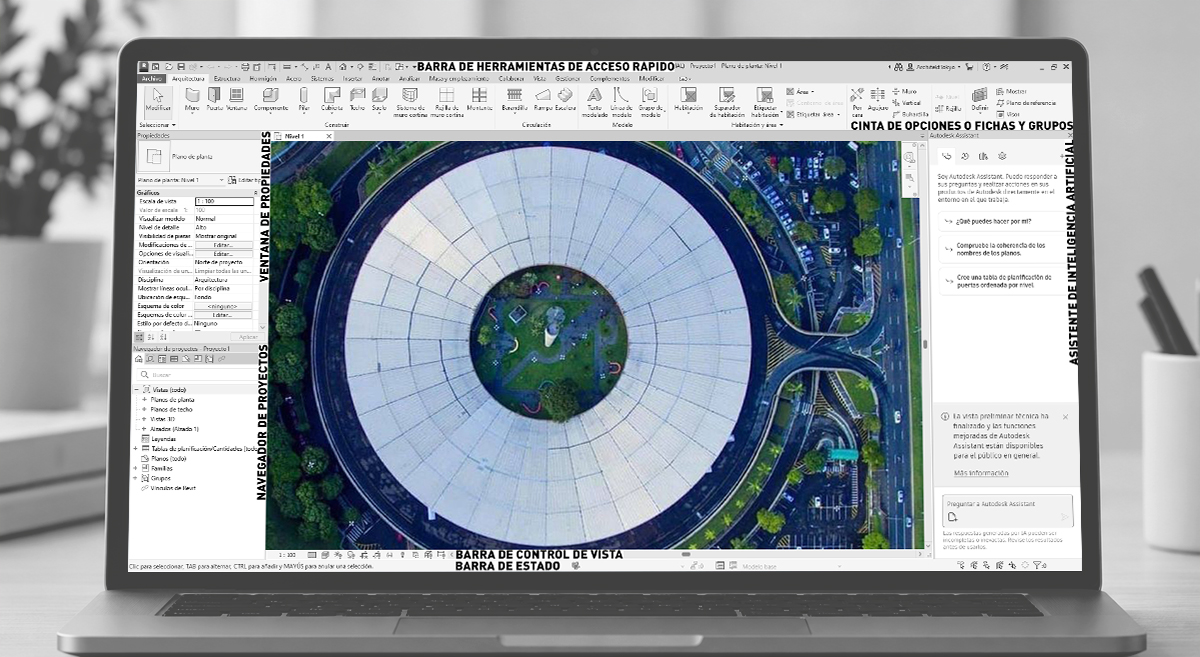Screen dimensions: 1200x657
Task: Switch to the Vista ribbon tab
Action: pyautogui.click(x=540, y=78)
